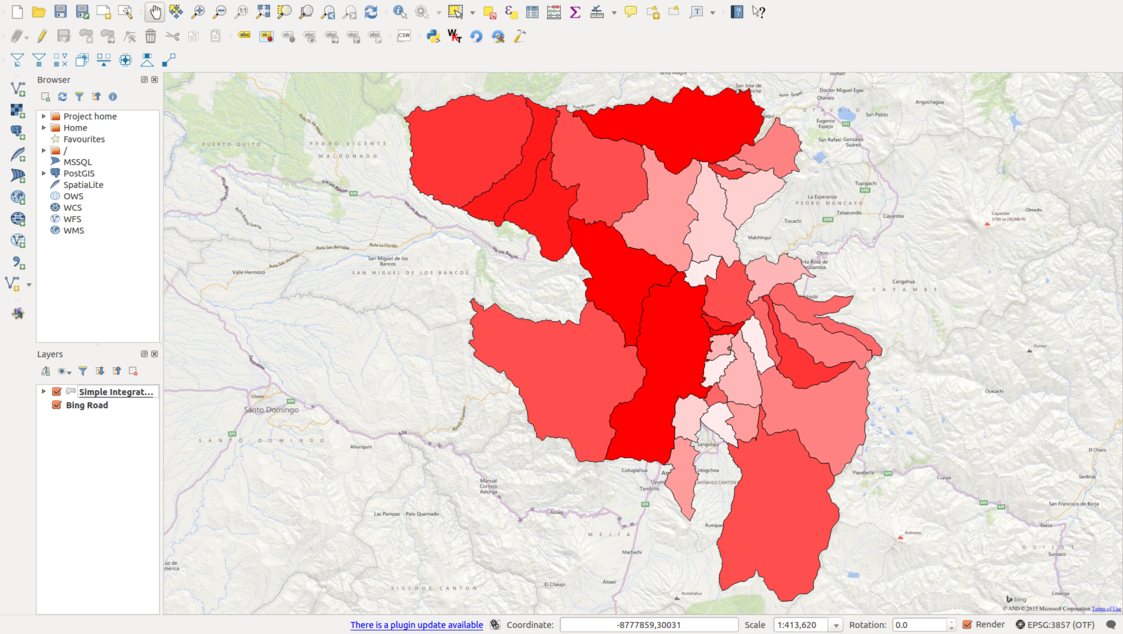Toggle the Render checkbox in status bar
The image size is (1123, 634).
pyautogui.click(x=967, y=625)
